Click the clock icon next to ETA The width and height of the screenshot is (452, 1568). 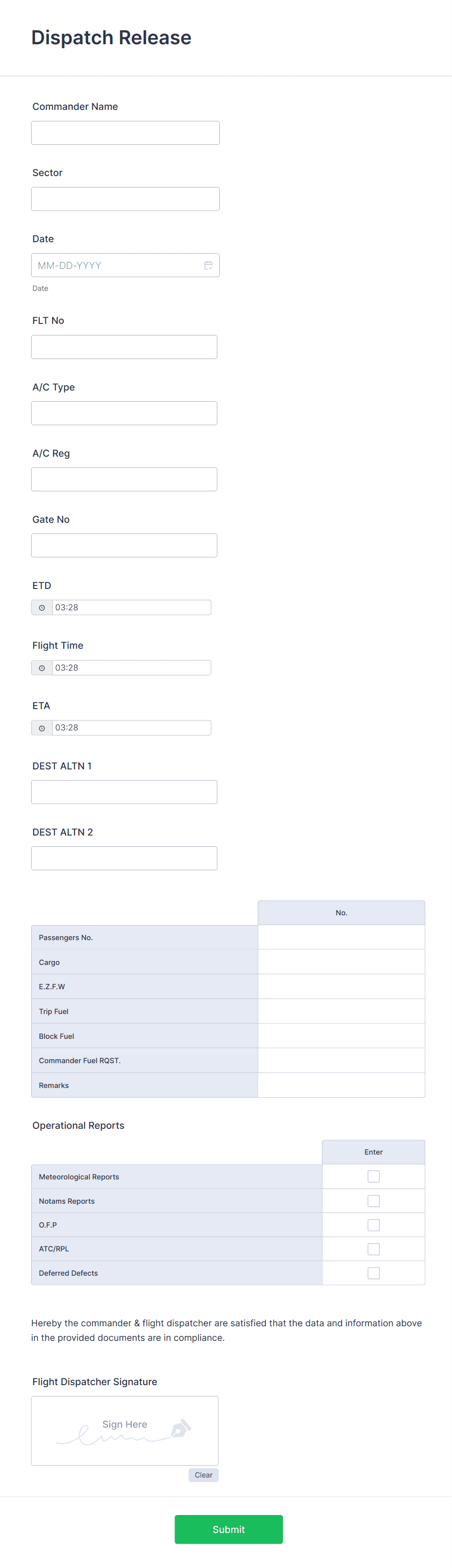coord(41,728)
